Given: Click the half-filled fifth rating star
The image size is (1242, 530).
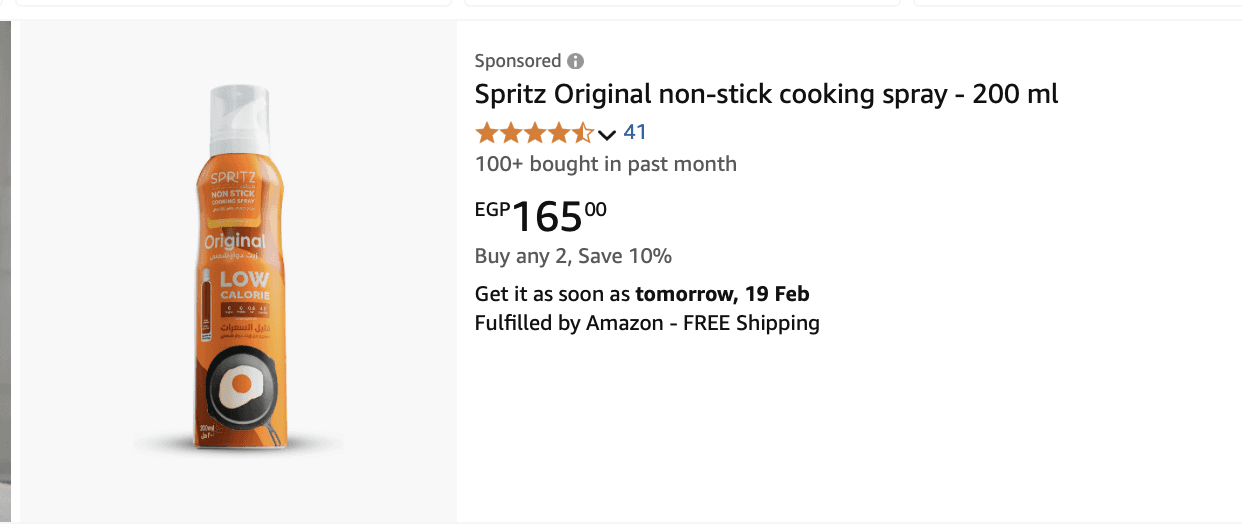Looking at the screenshot, I should point(582,133).
